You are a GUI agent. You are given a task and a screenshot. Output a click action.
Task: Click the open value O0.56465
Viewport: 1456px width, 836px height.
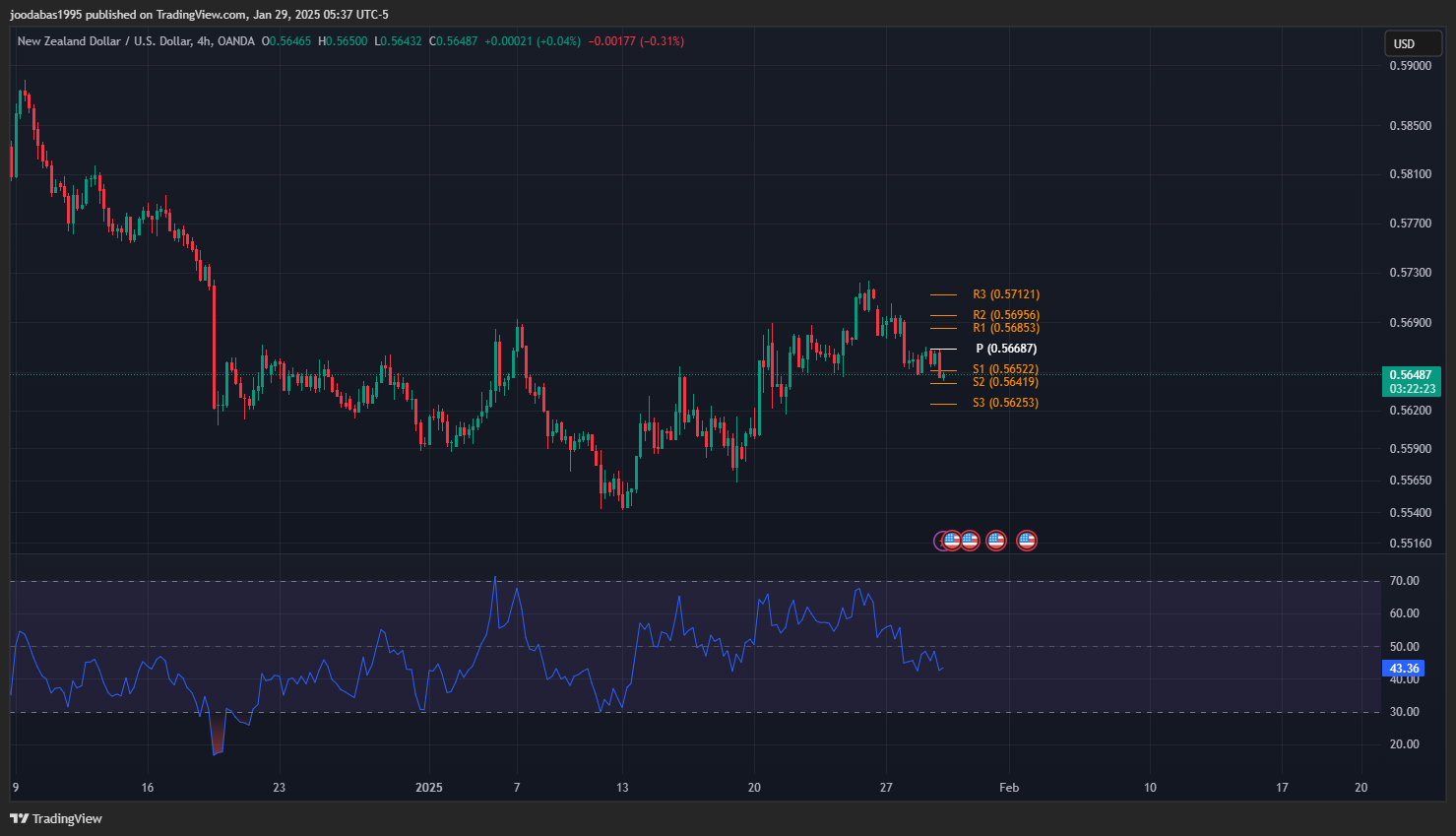286,41
